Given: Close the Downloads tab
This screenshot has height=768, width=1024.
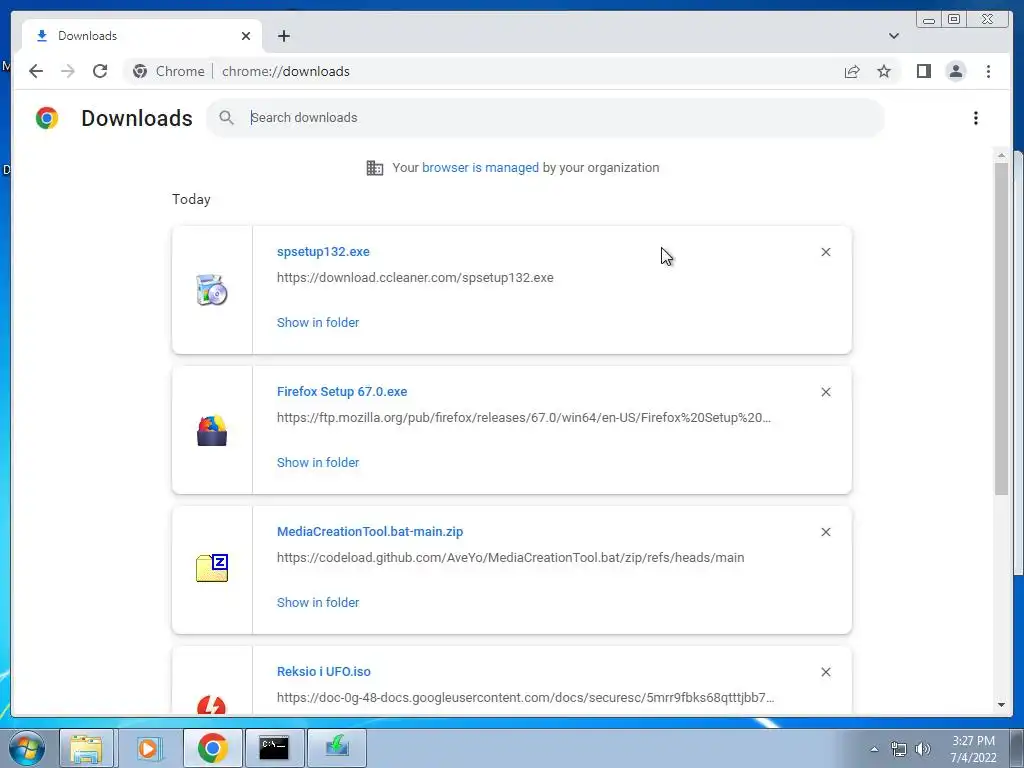Looking at the screenshot, I should point(246,36).
